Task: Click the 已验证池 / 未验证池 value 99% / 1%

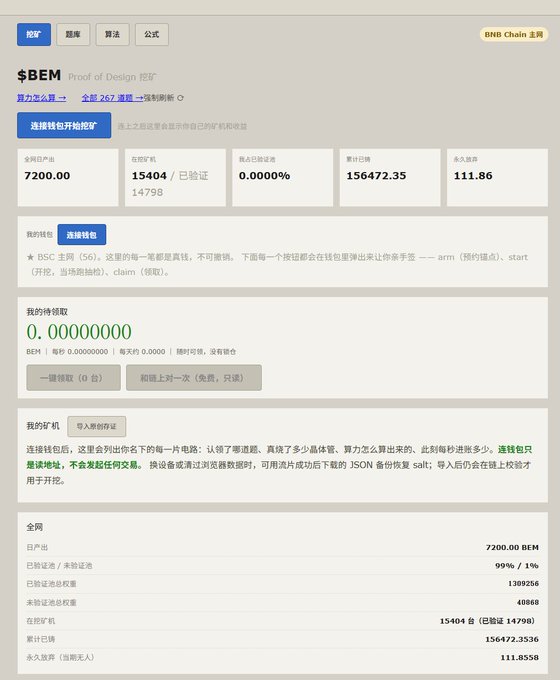Action: click(x=517, y=566)
